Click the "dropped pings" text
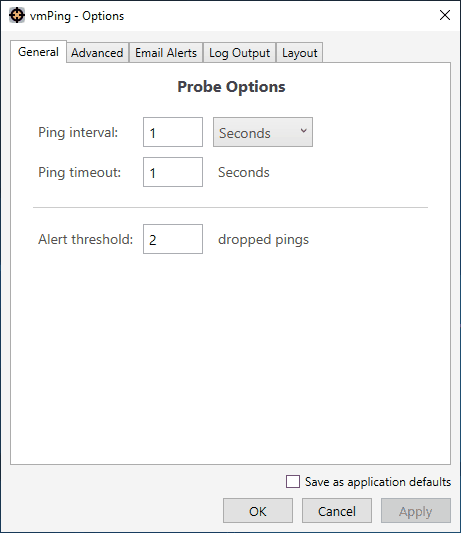The height and width of the screenshot is (533, 461). pos(263,240)
